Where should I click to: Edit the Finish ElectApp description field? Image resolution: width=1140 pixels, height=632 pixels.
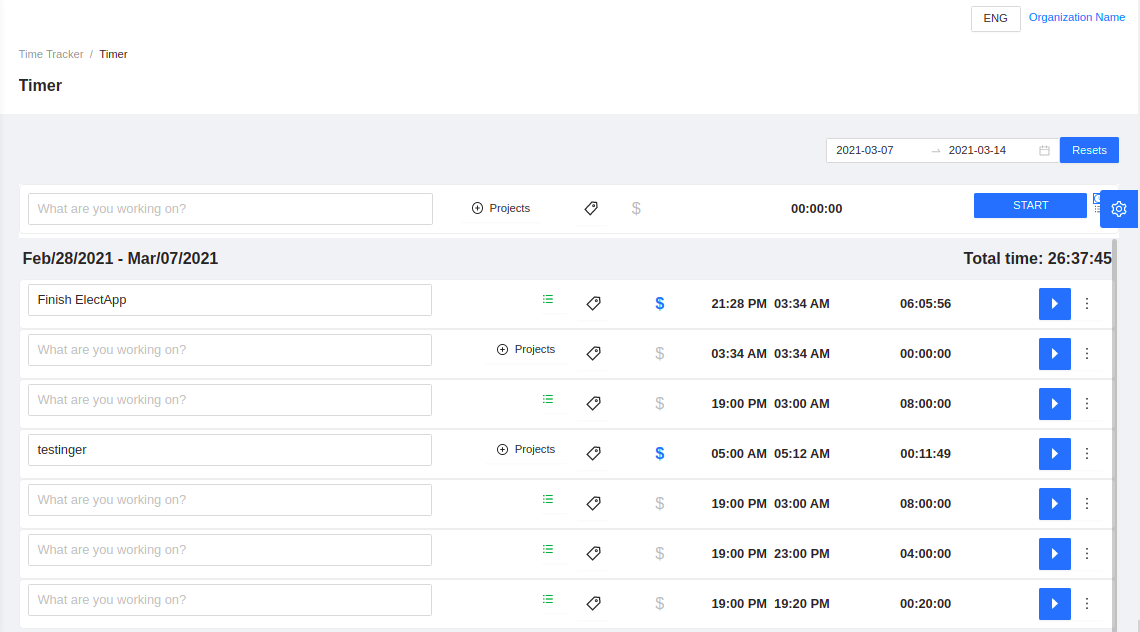(x=230, y=300)
